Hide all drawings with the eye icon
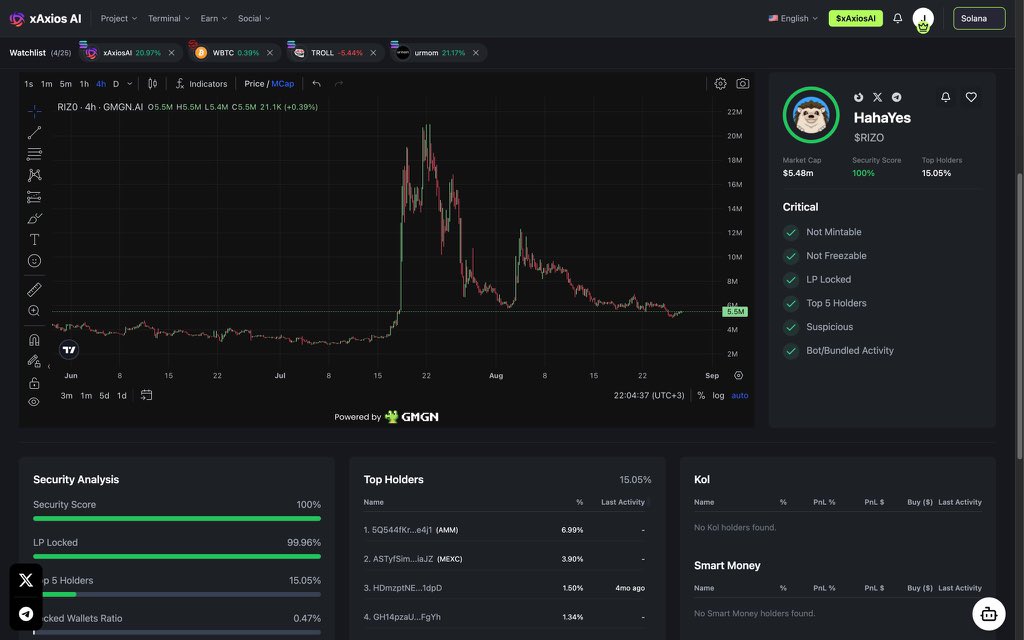 point(34,402)
